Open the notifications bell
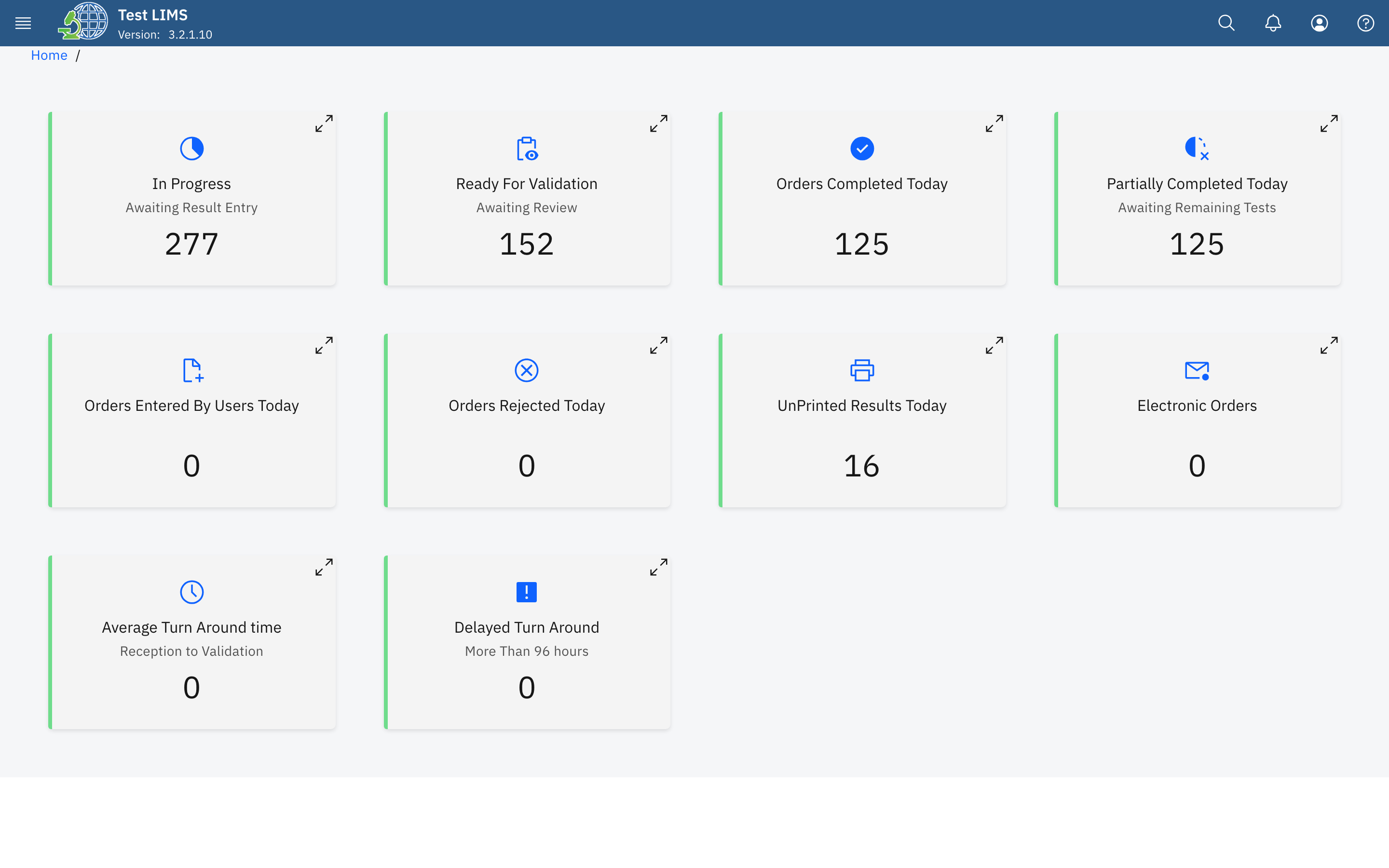This screenshot has width=1389, height=868. pos(1273,23)
